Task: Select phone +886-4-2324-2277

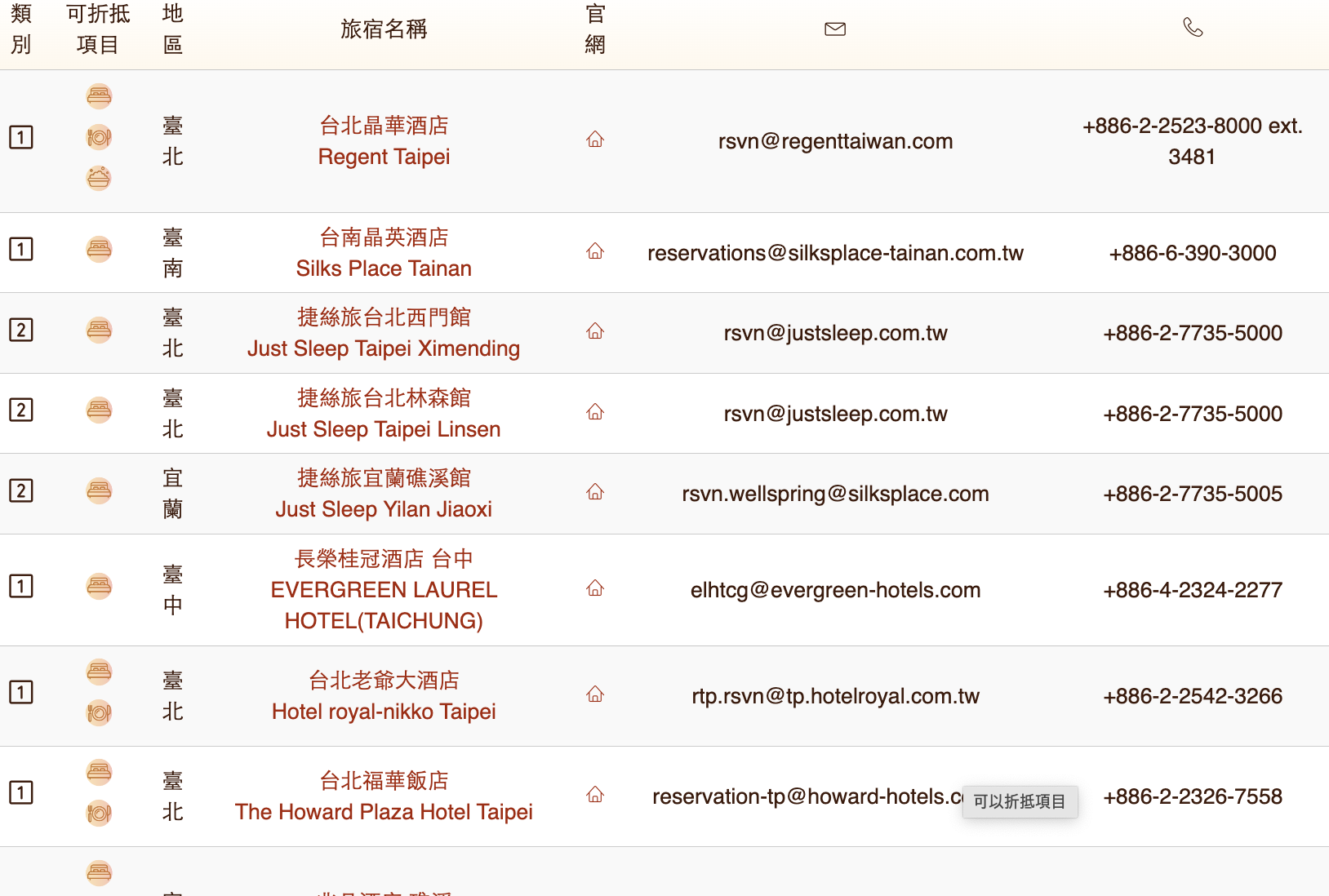Action: coord(1193,590)
